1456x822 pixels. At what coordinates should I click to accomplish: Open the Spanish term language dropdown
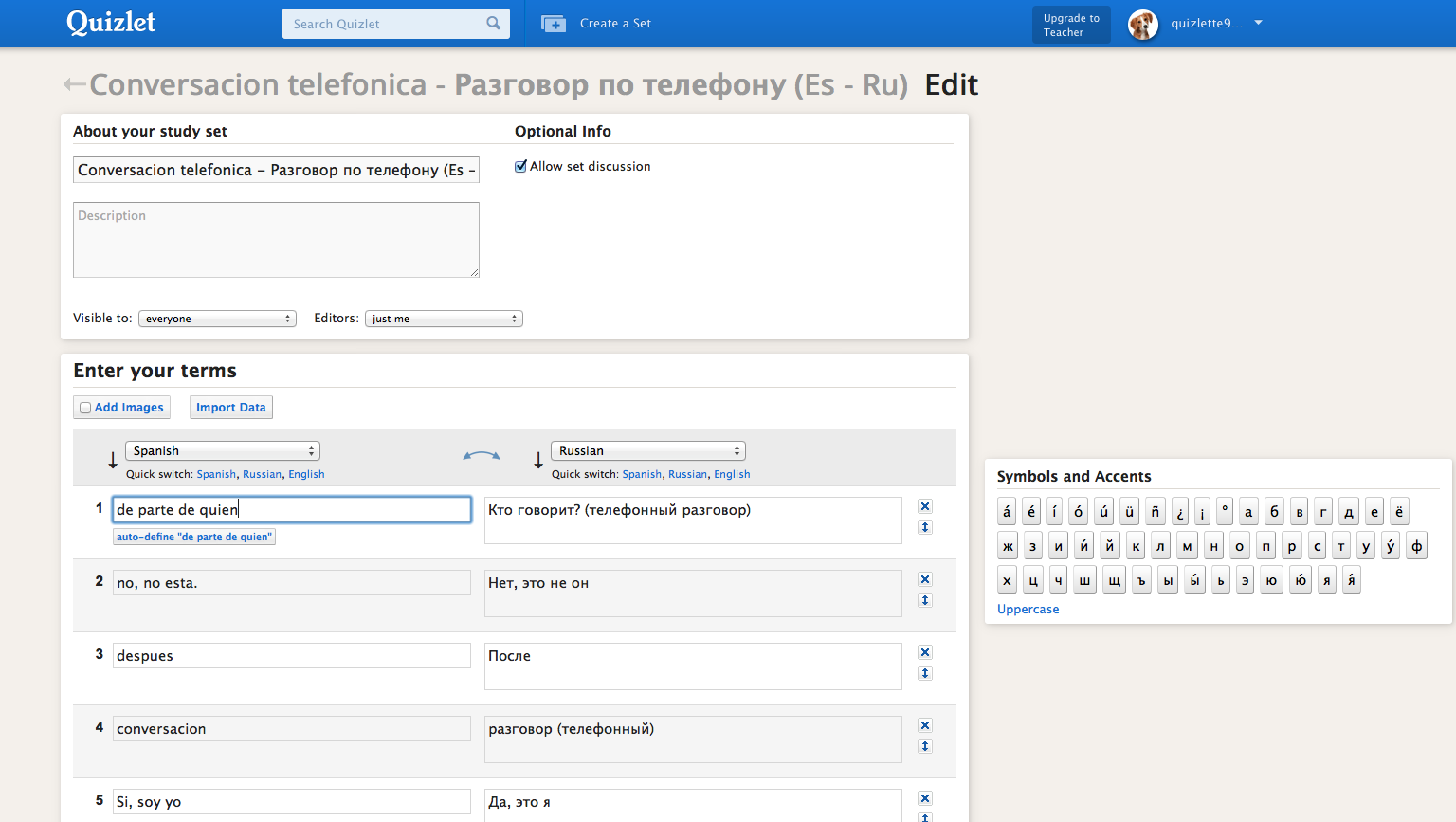[x=223, y=451]
